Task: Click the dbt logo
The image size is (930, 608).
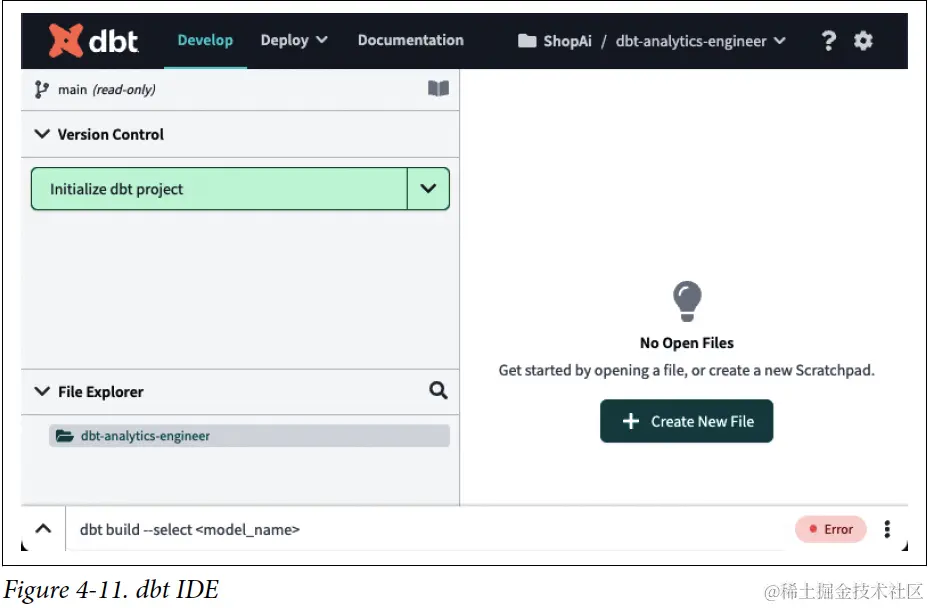Action: (x=93, y=40)
